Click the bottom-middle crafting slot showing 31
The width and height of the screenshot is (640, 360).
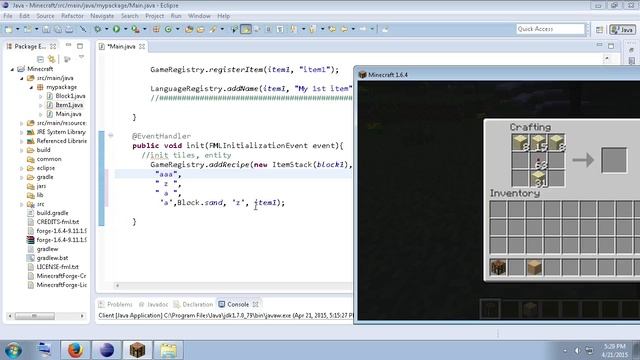[539, 179]
